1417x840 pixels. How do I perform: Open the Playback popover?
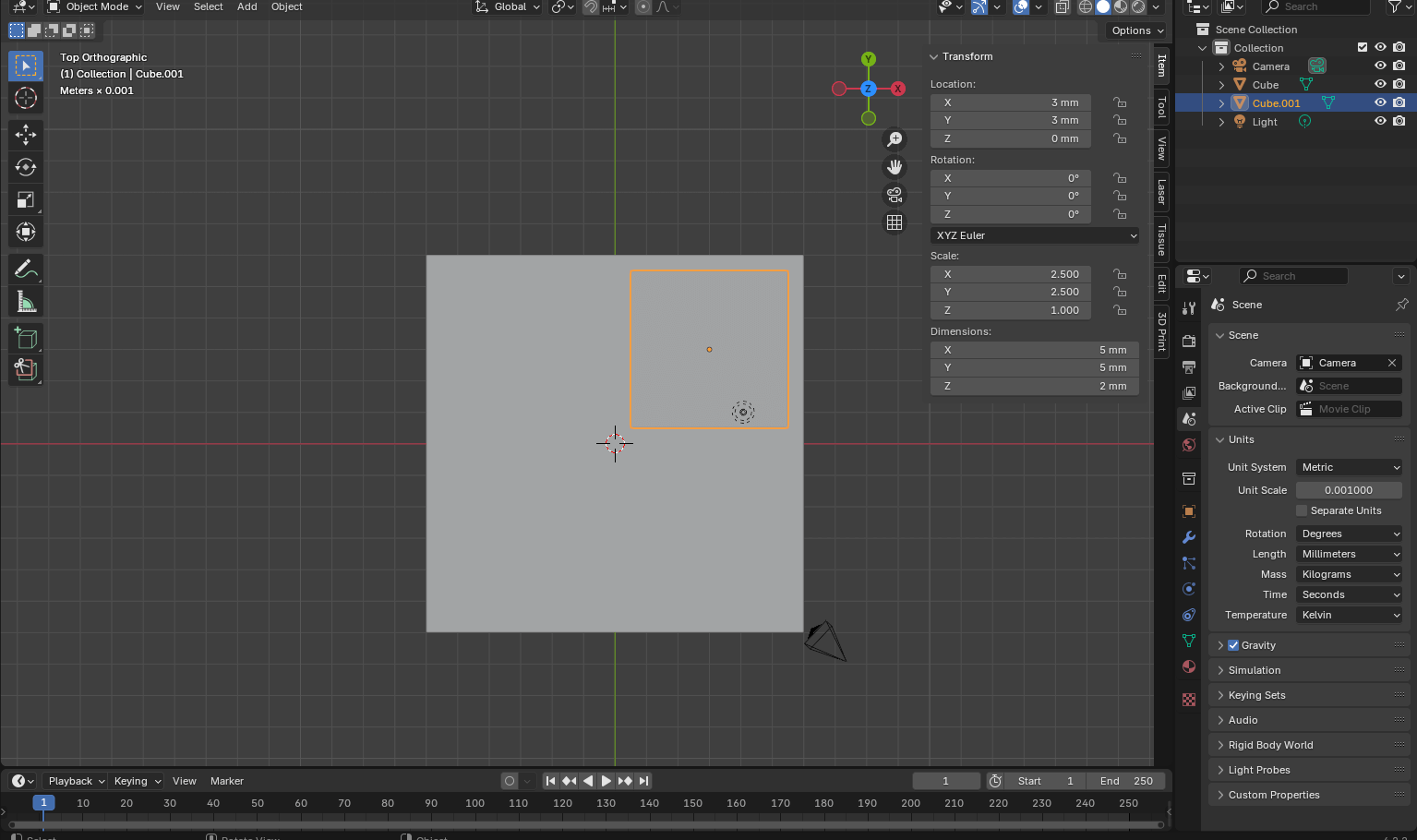coord(76,781)
